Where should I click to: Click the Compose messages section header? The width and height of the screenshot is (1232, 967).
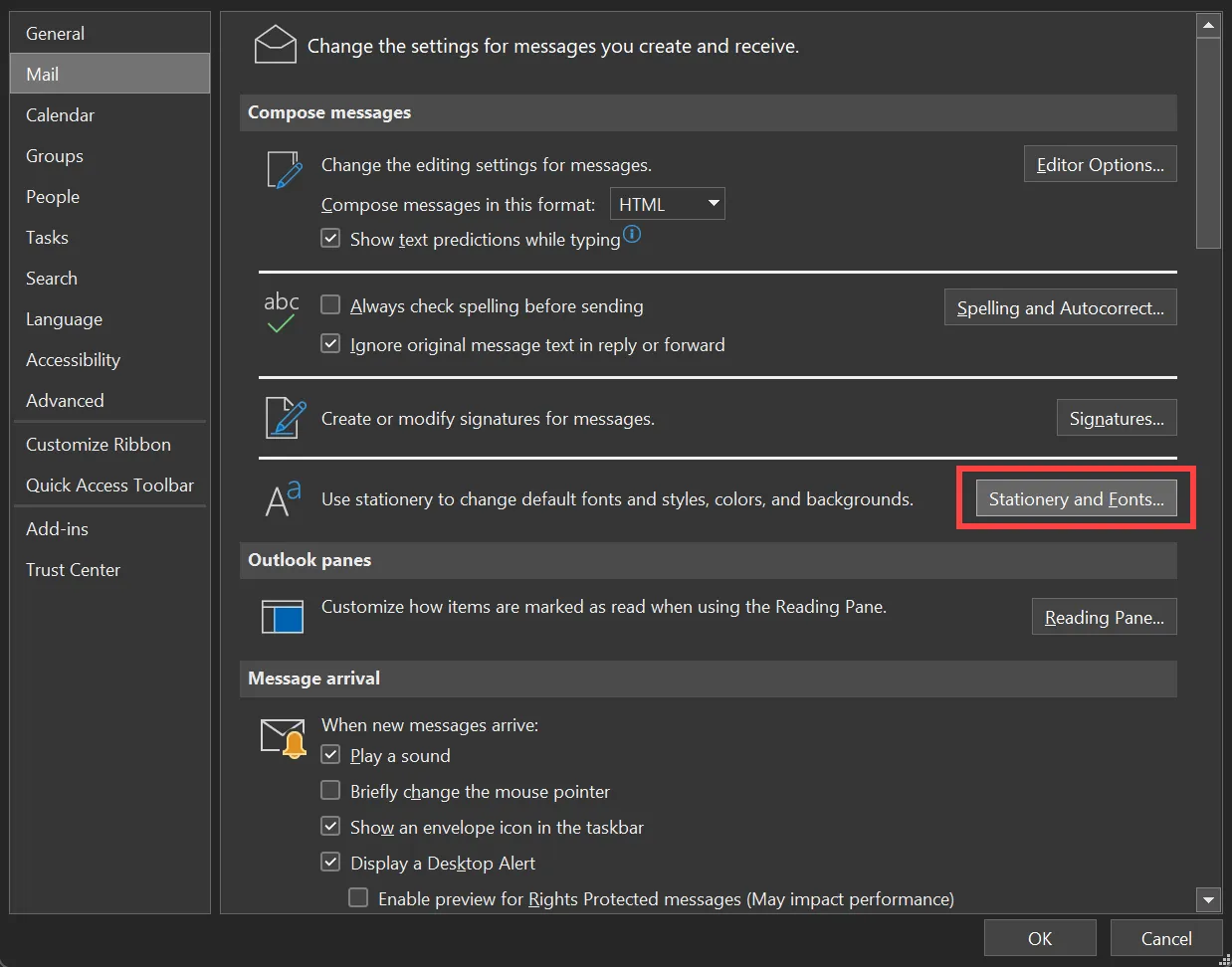[x=709, y=112]
